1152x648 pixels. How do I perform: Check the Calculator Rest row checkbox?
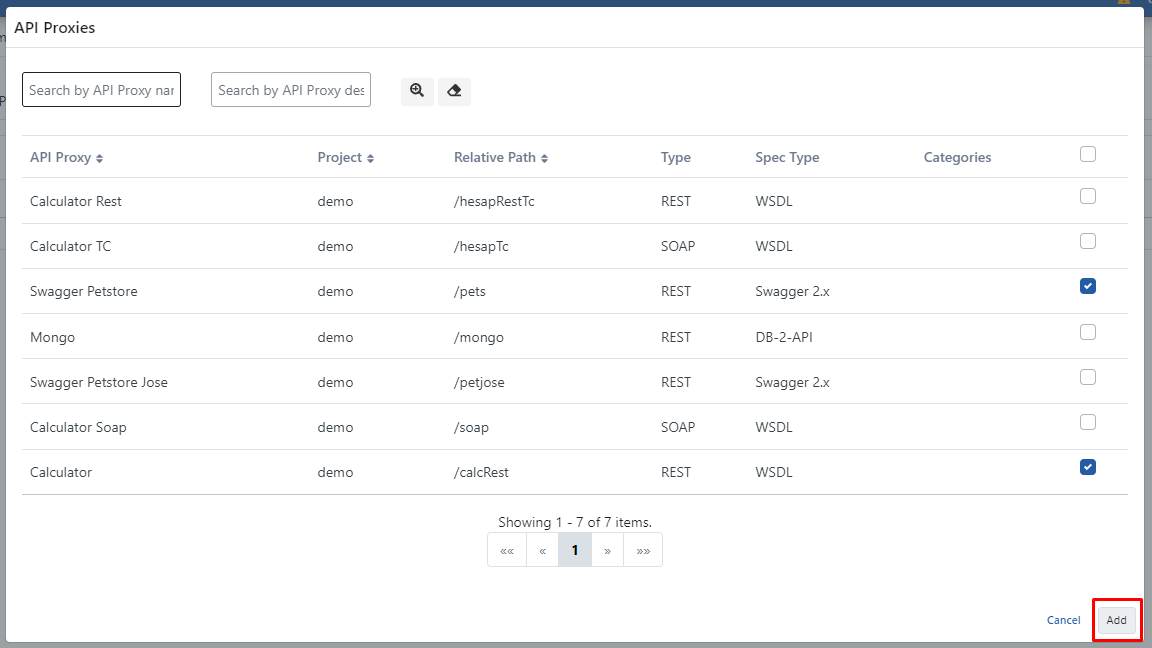[1088, 196]
